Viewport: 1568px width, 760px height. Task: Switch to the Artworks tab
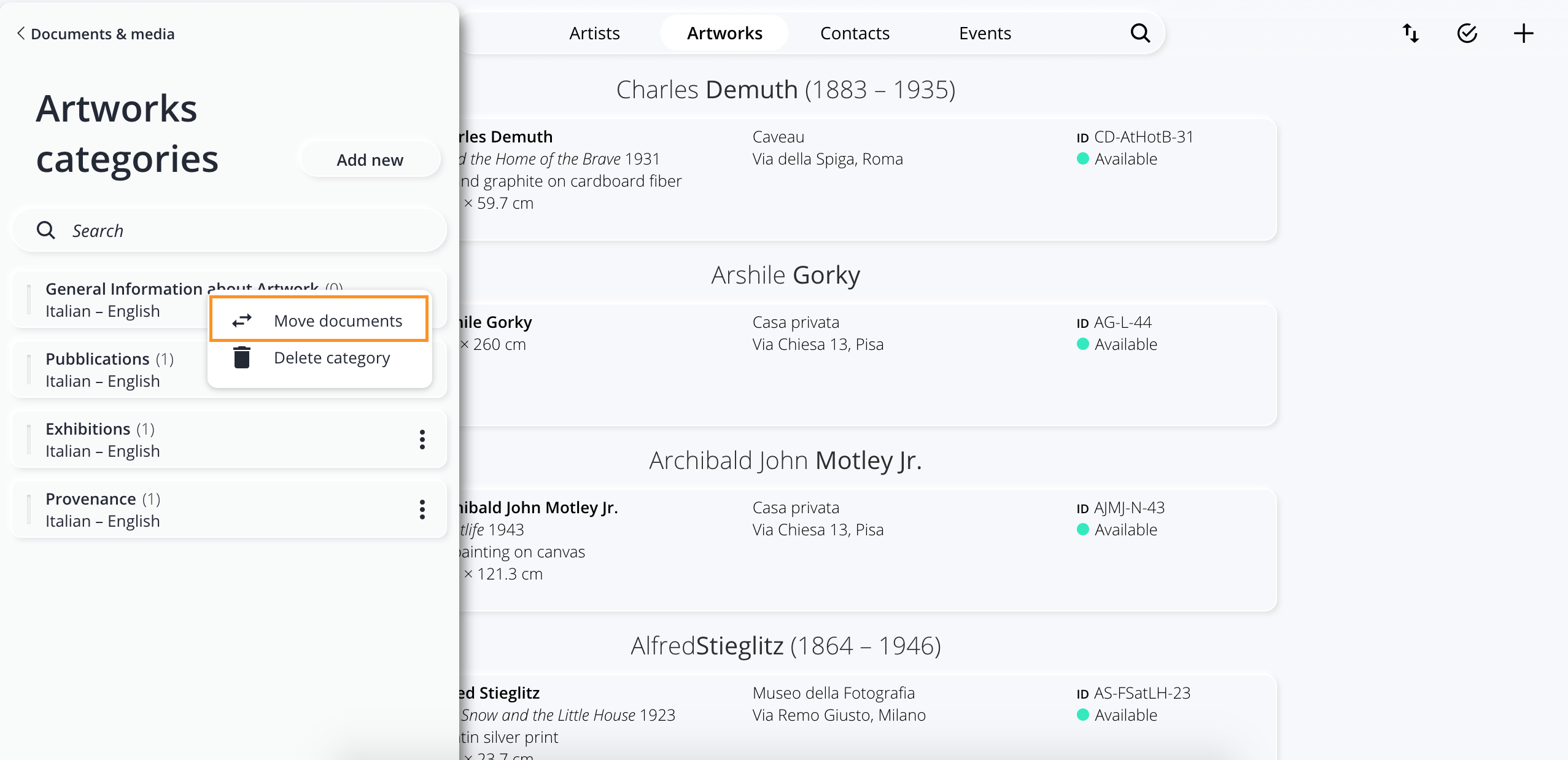(724, 33)
